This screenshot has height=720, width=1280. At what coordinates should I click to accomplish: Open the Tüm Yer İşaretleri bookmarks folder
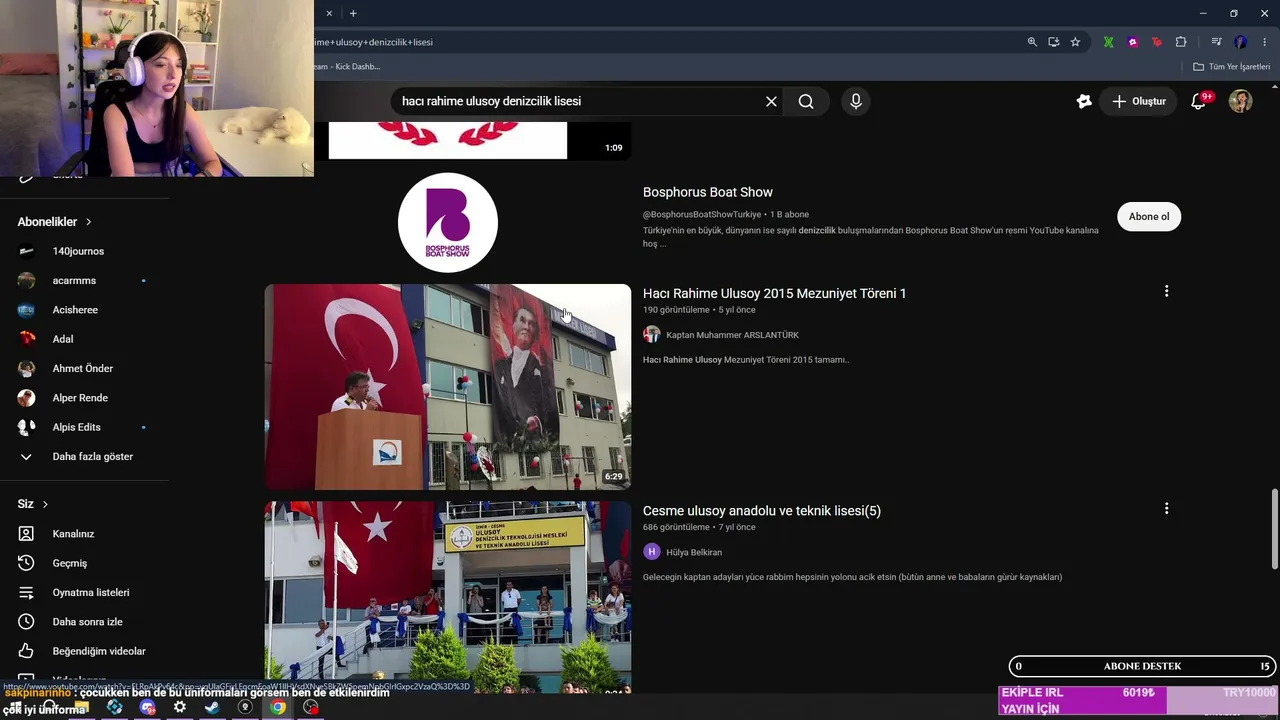click(1232, 67)
